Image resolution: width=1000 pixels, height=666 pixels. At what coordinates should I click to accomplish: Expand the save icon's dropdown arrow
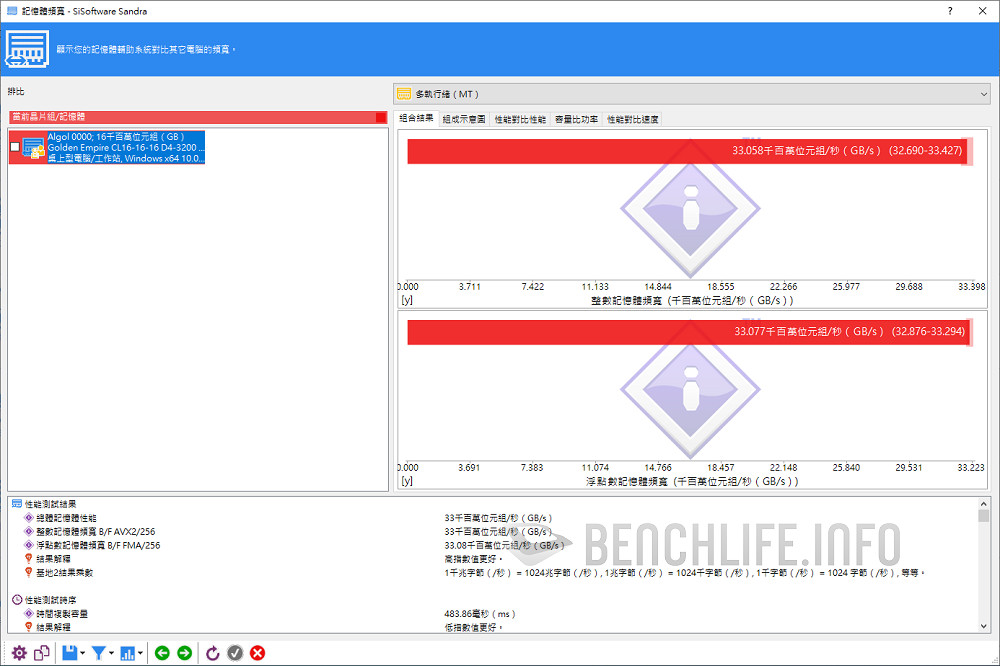coord(83,654)
